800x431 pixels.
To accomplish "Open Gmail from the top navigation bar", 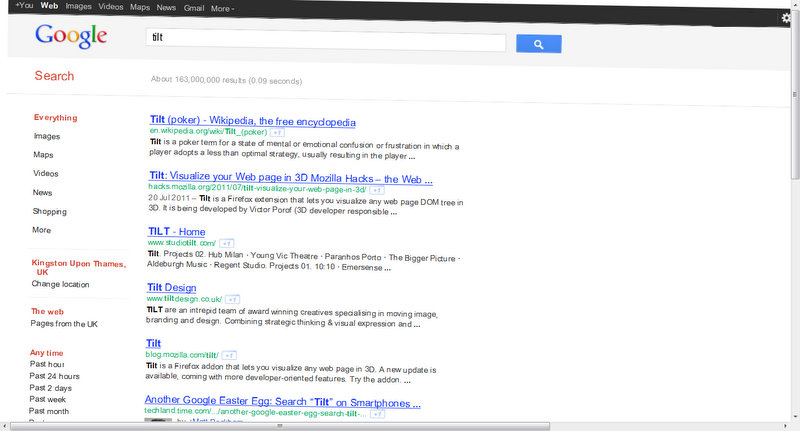I will [x=195, y=8].
